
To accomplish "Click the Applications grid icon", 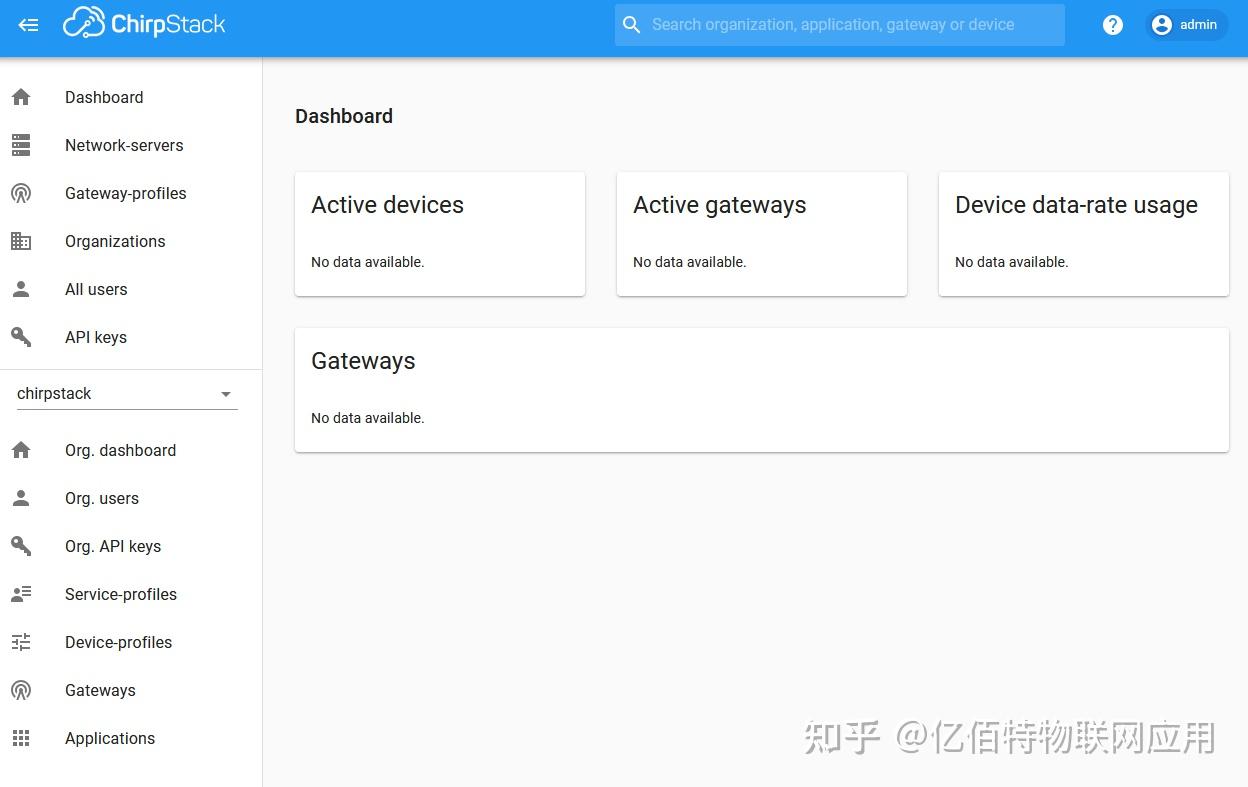I will point(21,738).
